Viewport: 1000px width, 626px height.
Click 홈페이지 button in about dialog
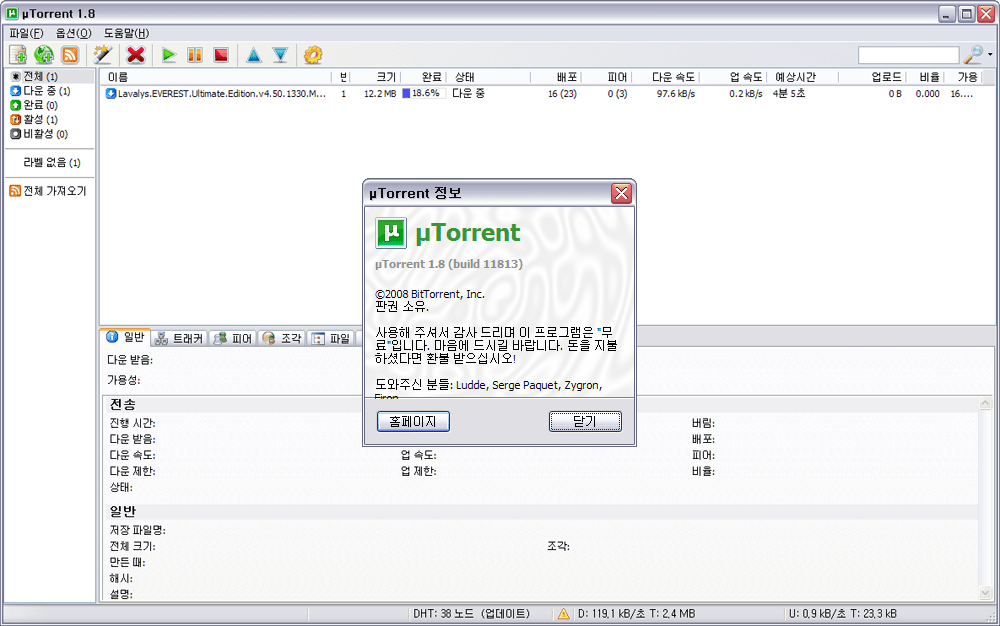tap(413, 421)
